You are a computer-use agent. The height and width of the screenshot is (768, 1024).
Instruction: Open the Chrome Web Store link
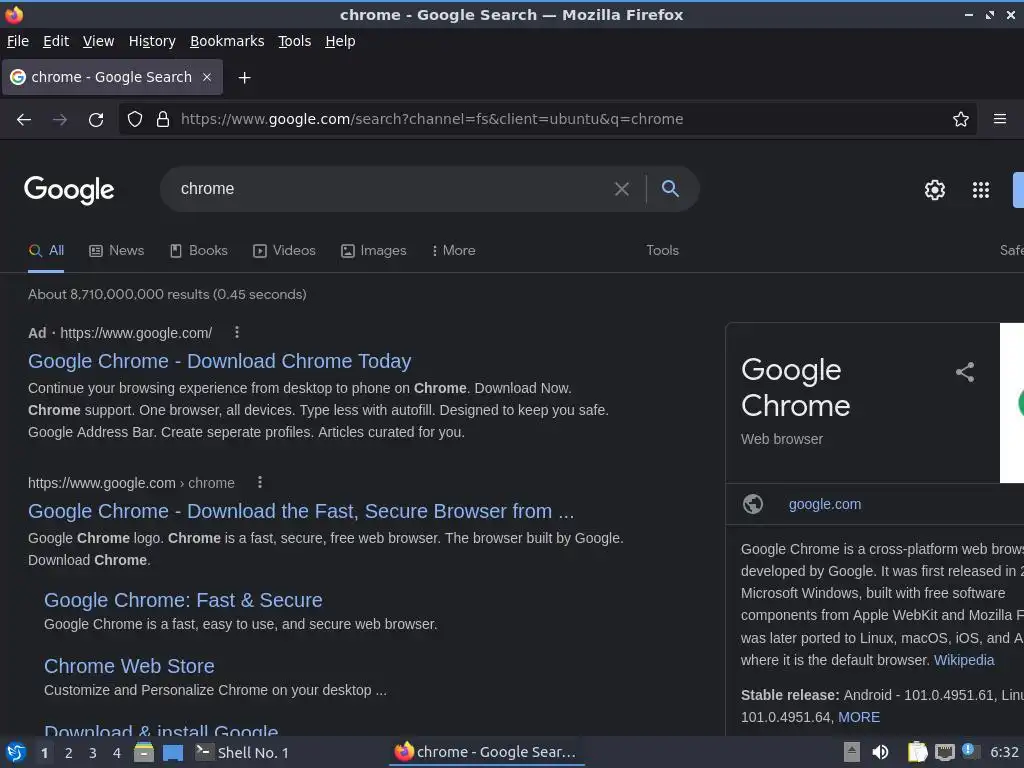coord(129,666)
